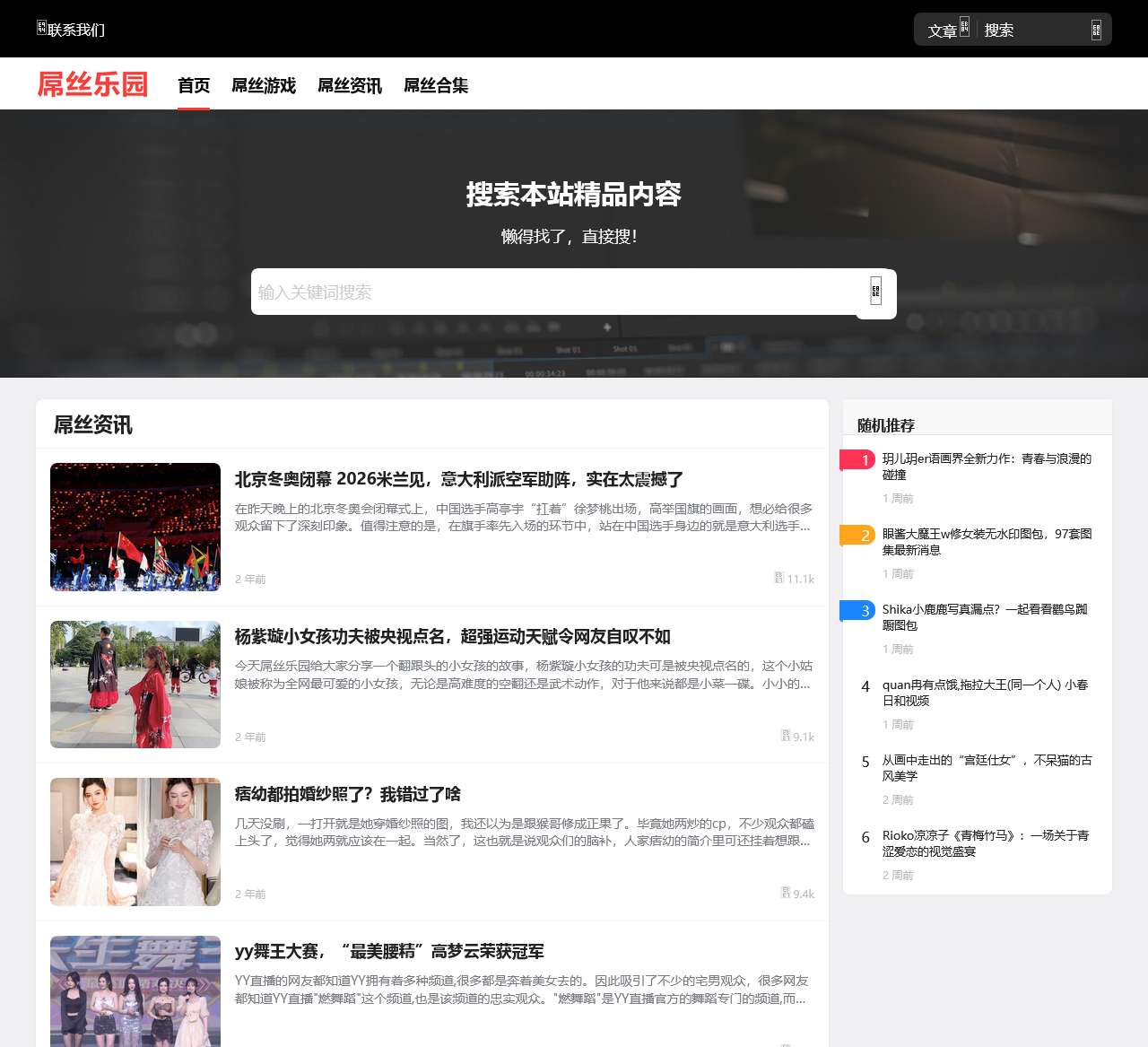Click the 屌丝资讯 section heading
Viewport: 1148px width, 1047px height.
pos(93,424)
